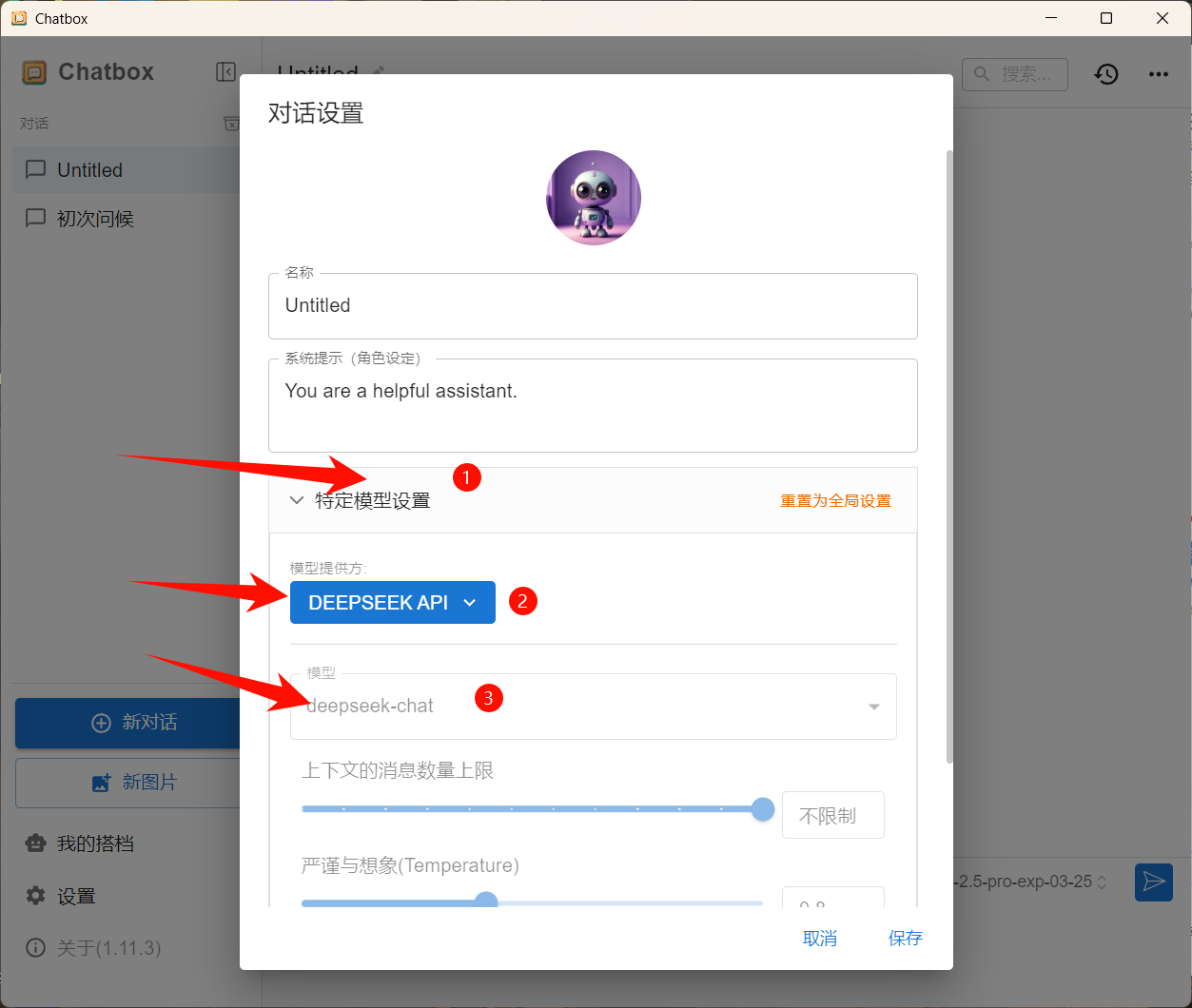The width and height of the screenshot is (1192, 1008).
Task: Click the 上下文的消息数量上限 label
Action: (x=398, y=770)
